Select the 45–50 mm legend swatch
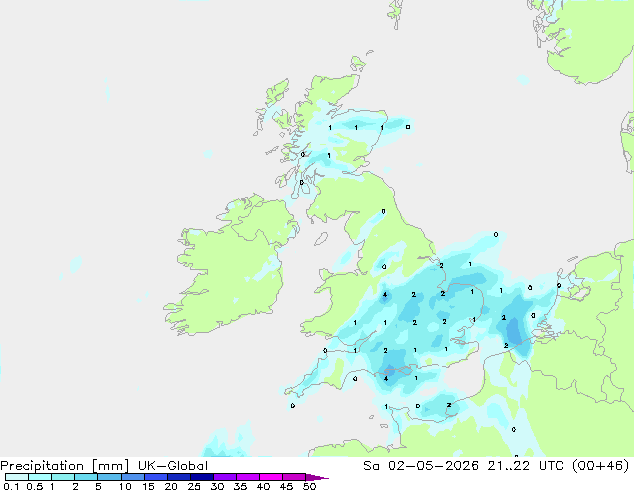 [294, 477]
